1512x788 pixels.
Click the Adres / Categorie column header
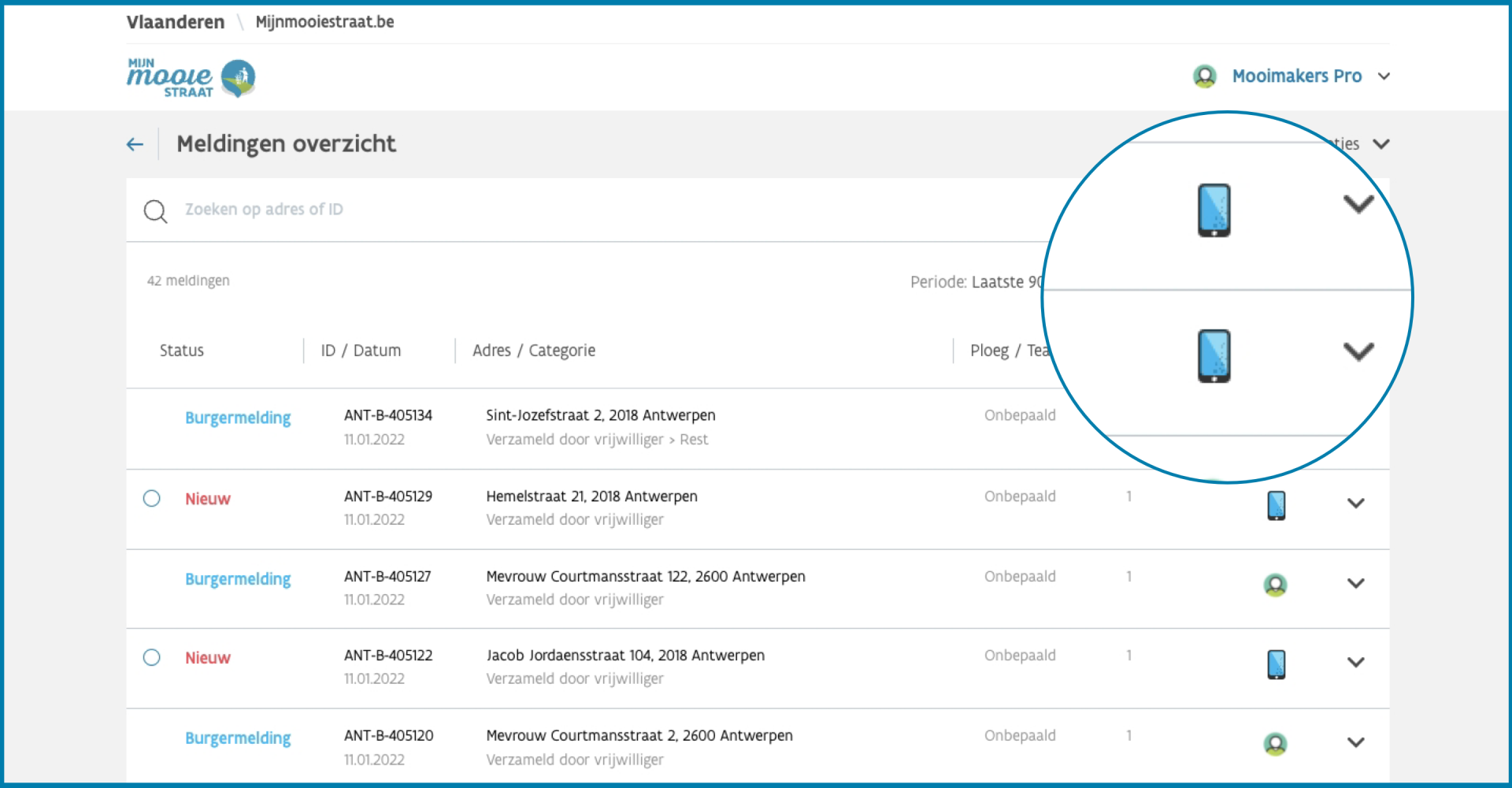pyautogui.click(x=534, y=351)
